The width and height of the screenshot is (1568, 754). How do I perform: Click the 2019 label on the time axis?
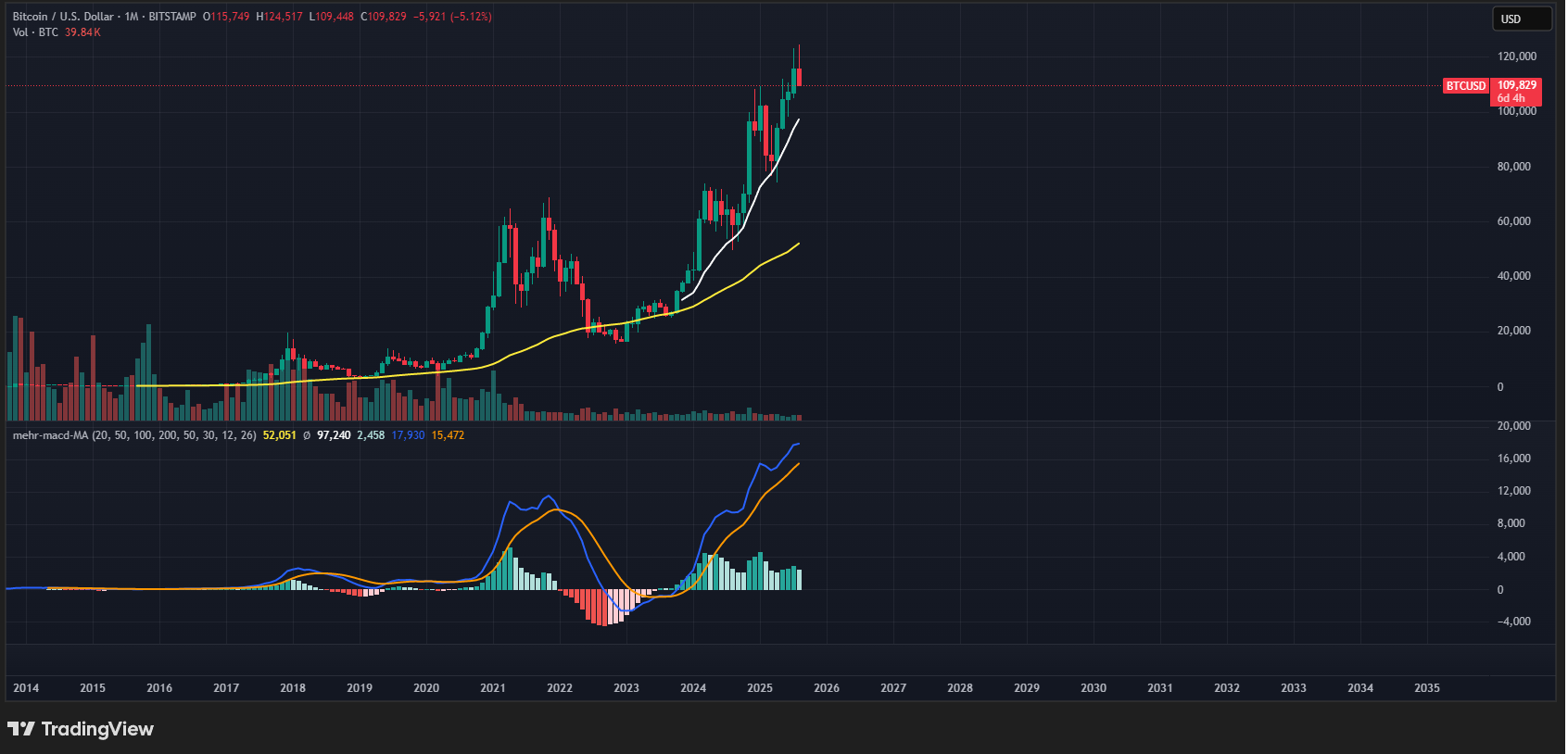click(x=360, y=688)
